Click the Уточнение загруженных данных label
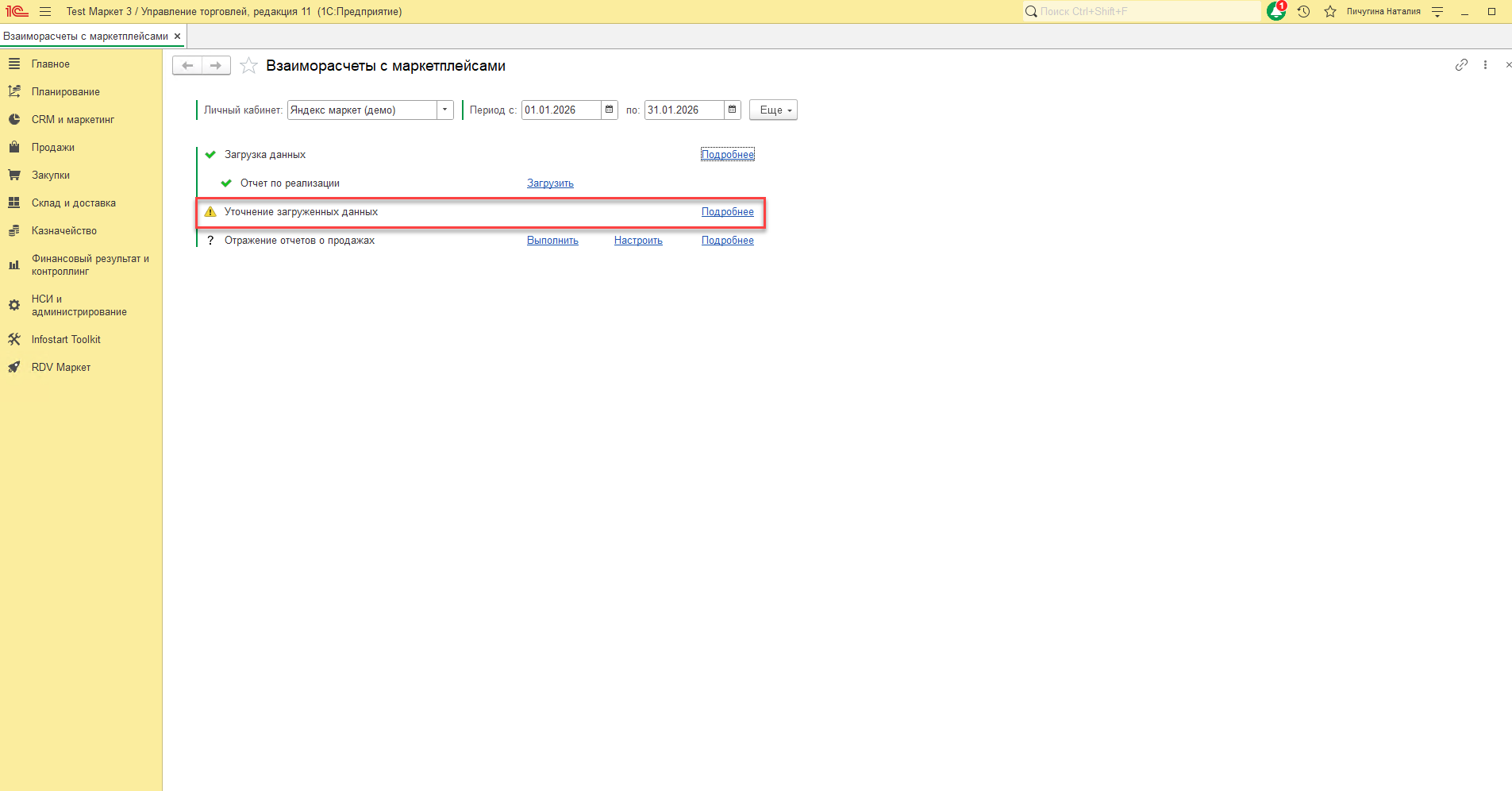 click(301, 212)
